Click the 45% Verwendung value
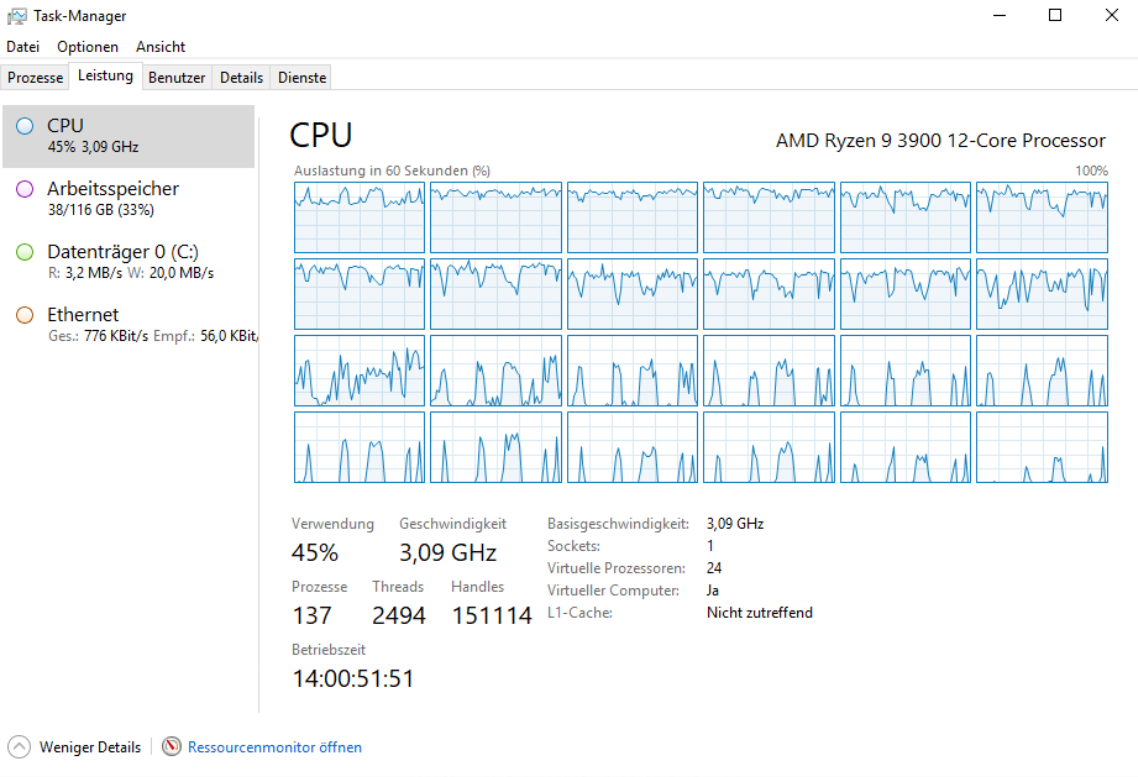 pos(314,553)
